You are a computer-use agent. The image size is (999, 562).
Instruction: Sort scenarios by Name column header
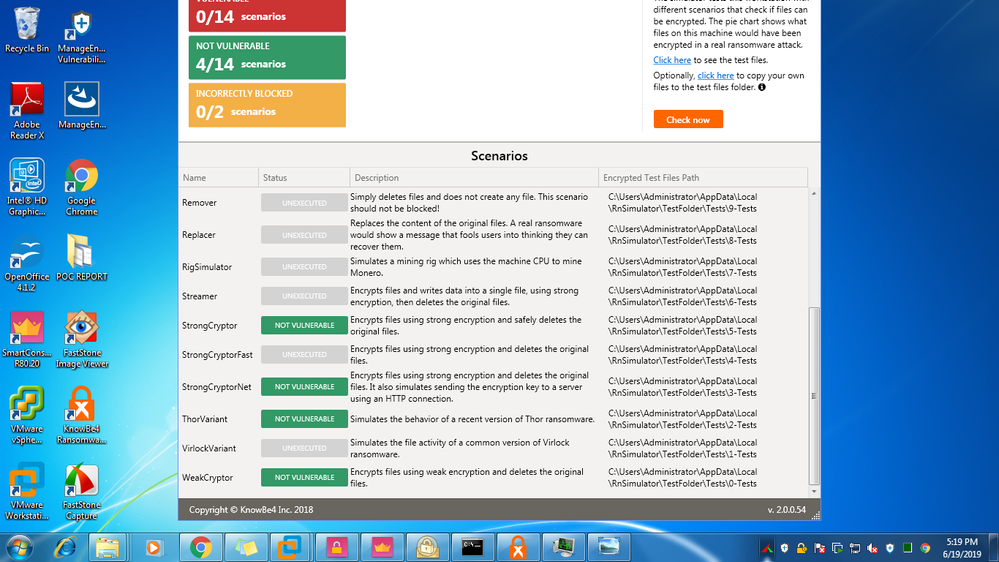[x=219, y=178]
